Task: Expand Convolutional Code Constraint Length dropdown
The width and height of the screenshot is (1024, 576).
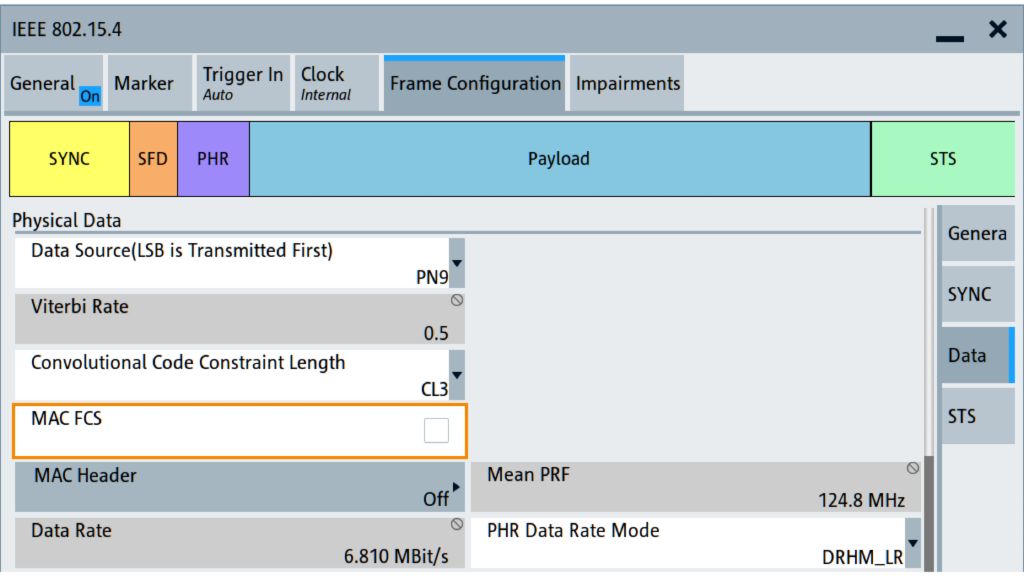Action: pos(457,375)
